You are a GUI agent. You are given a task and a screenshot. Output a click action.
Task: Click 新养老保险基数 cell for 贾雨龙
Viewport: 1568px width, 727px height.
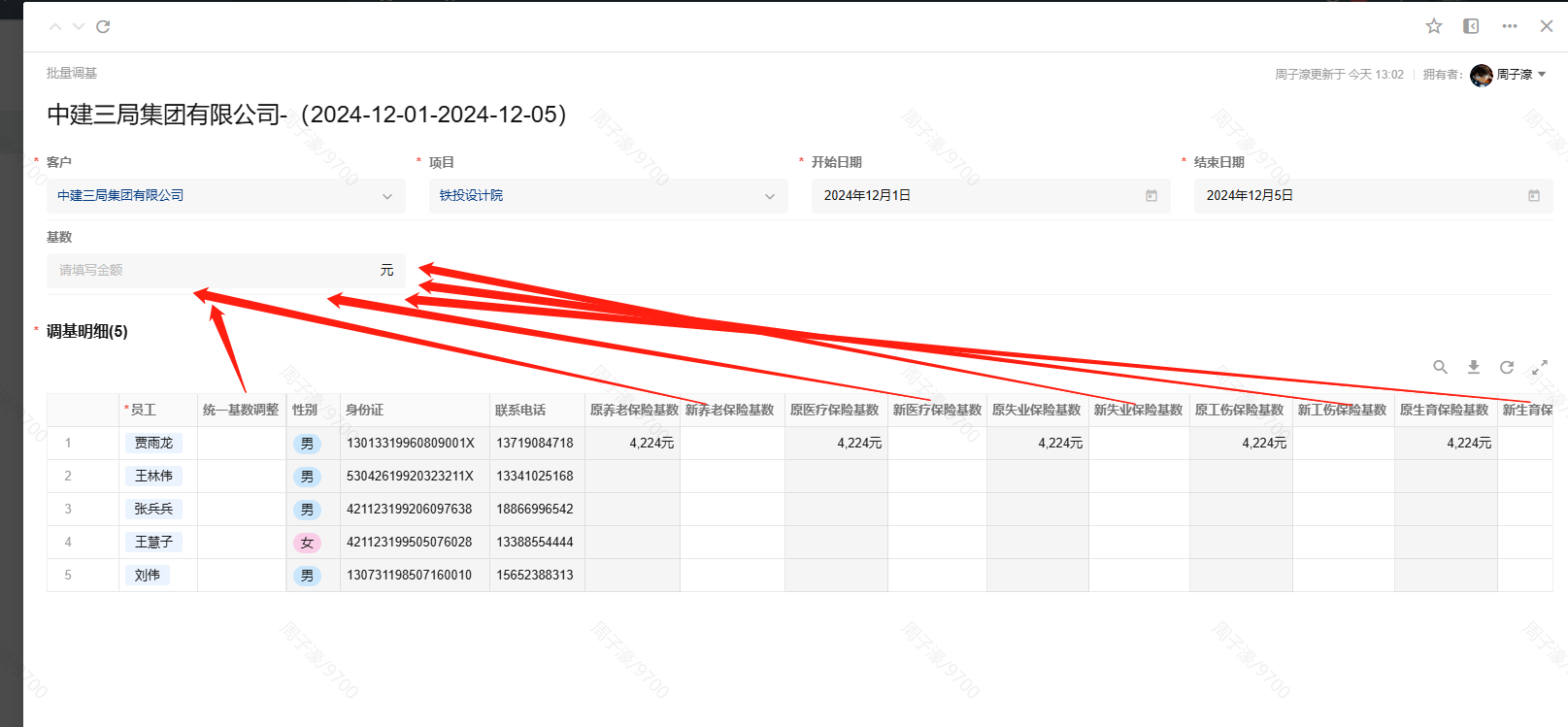733,444
